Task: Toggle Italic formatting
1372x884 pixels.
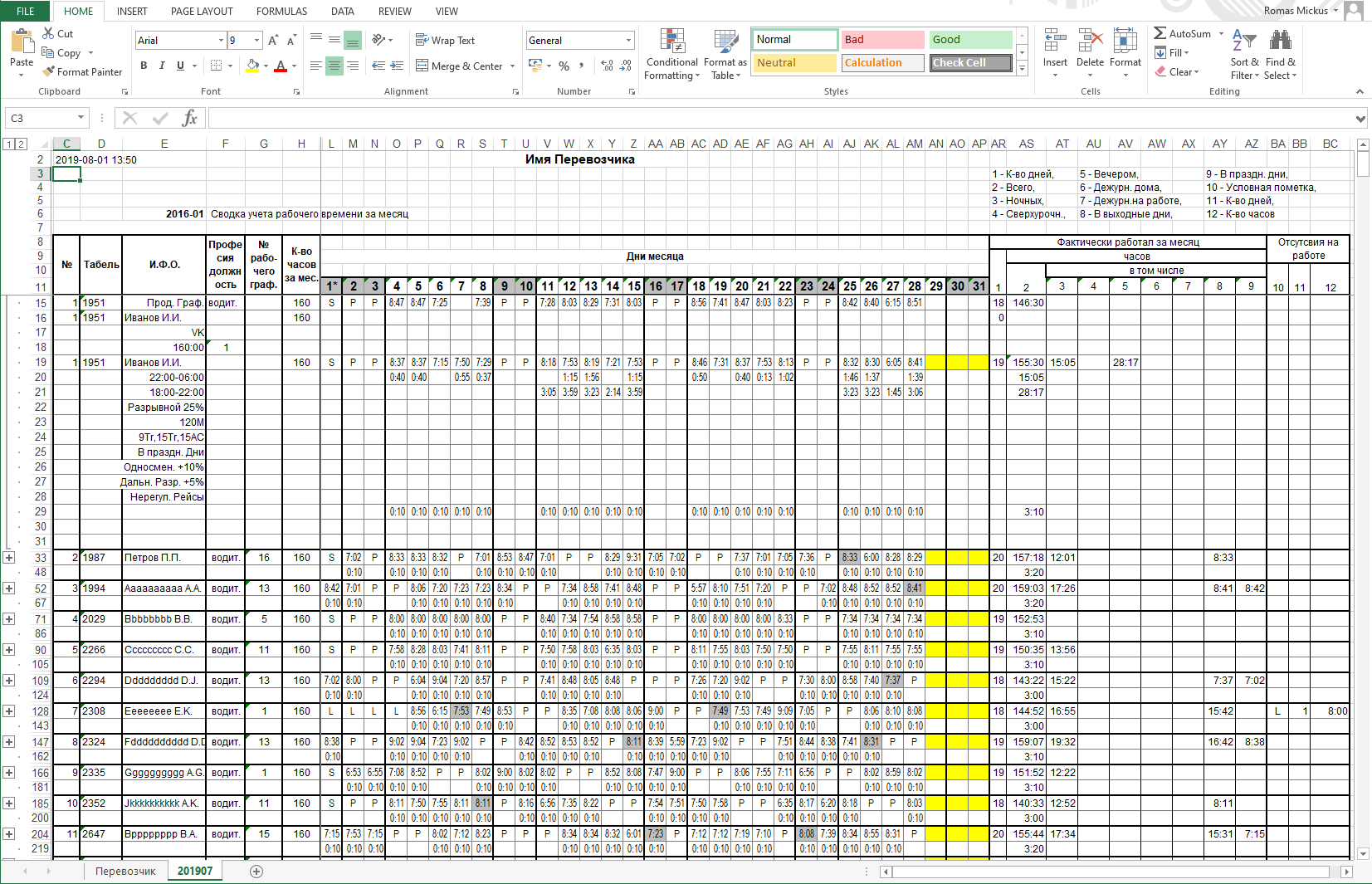Action: coord(162,66)
